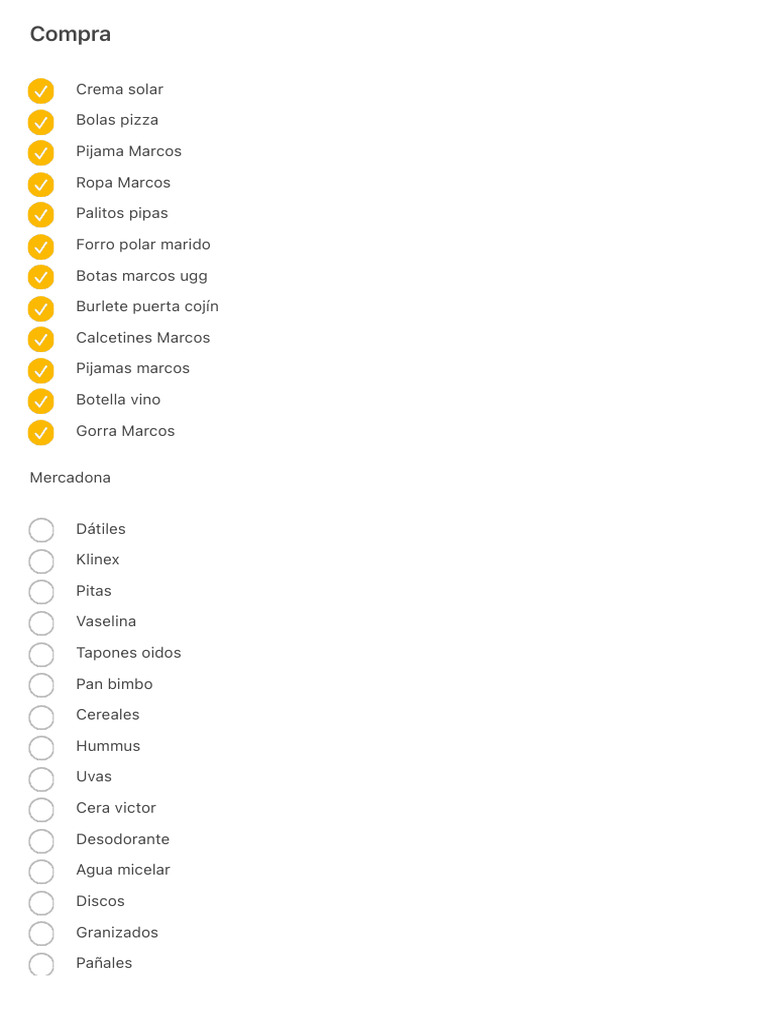
Task: Check off Tapones oidos
Action: click(41, 654)
